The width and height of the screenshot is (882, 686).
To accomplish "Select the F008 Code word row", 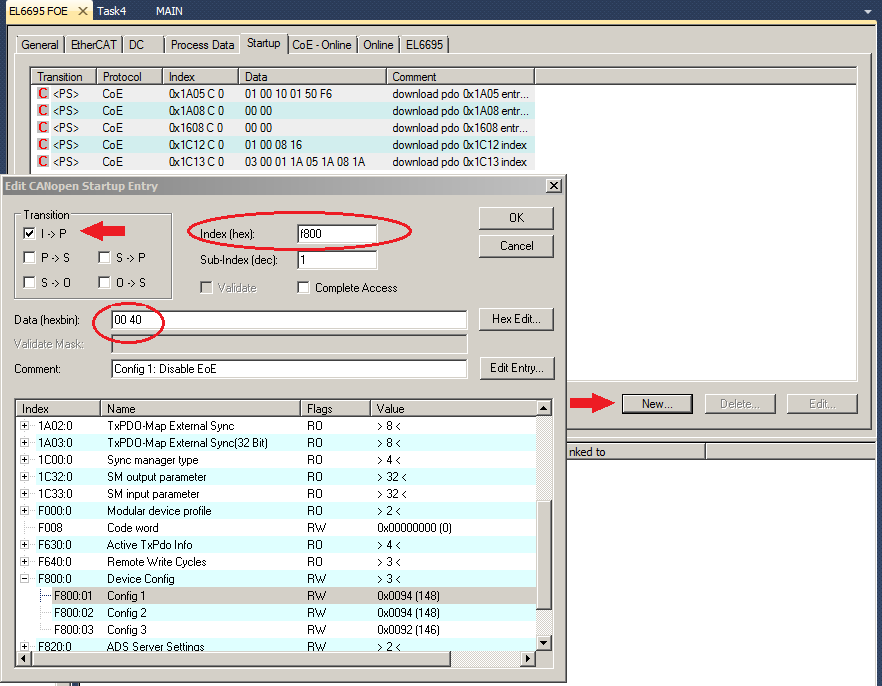I will (x=276, y=527).
